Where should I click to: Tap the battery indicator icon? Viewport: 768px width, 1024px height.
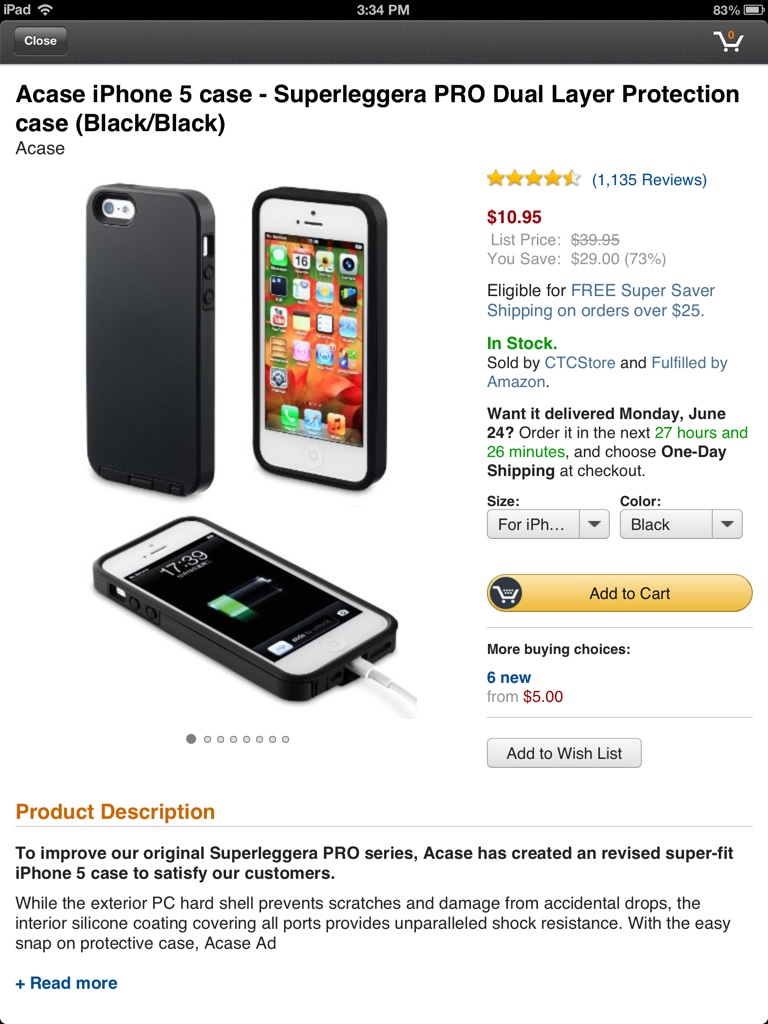754,10
